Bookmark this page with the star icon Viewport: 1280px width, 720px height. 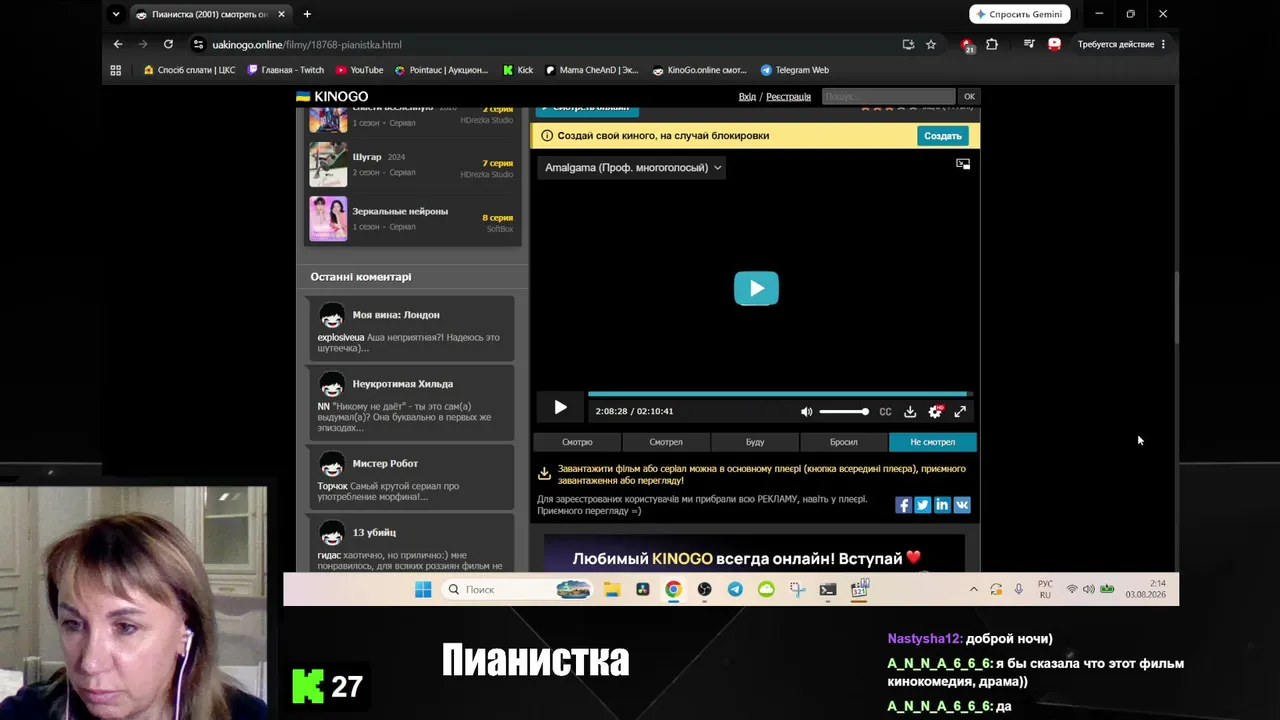[931, 44]
